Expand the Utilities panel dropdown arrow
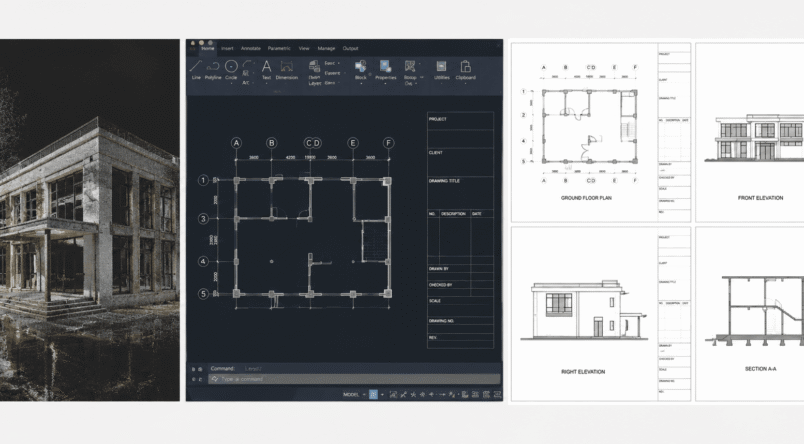Image resolution: width=804 pixels, height=444 pixels. pos(441,84)
